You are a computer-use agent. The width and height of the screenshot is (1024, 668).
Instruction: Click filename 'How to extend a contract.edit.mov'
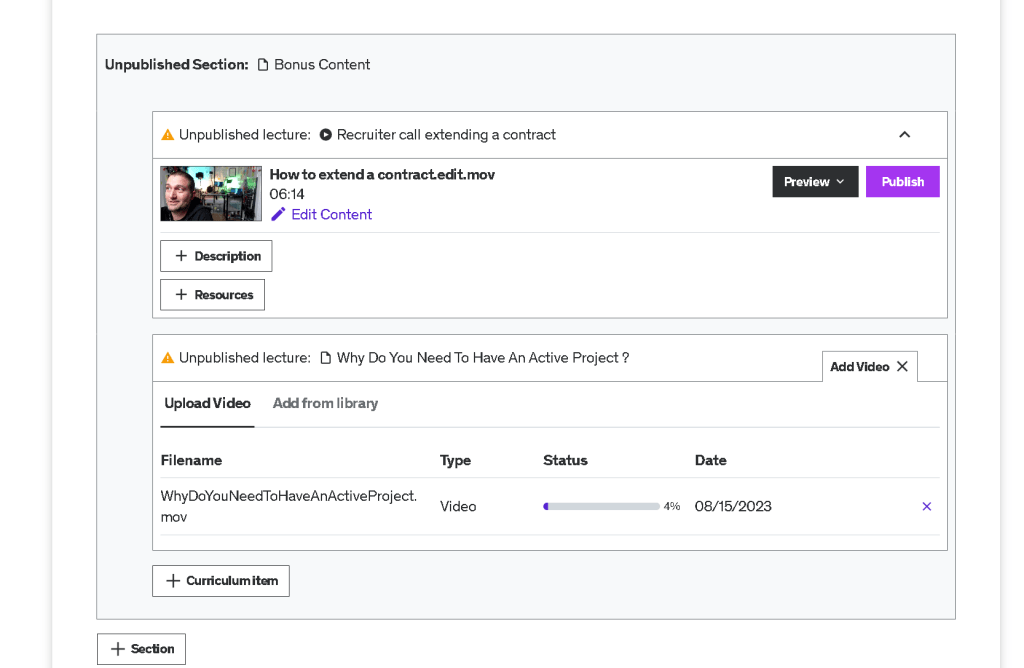click(x=382, y=174)
